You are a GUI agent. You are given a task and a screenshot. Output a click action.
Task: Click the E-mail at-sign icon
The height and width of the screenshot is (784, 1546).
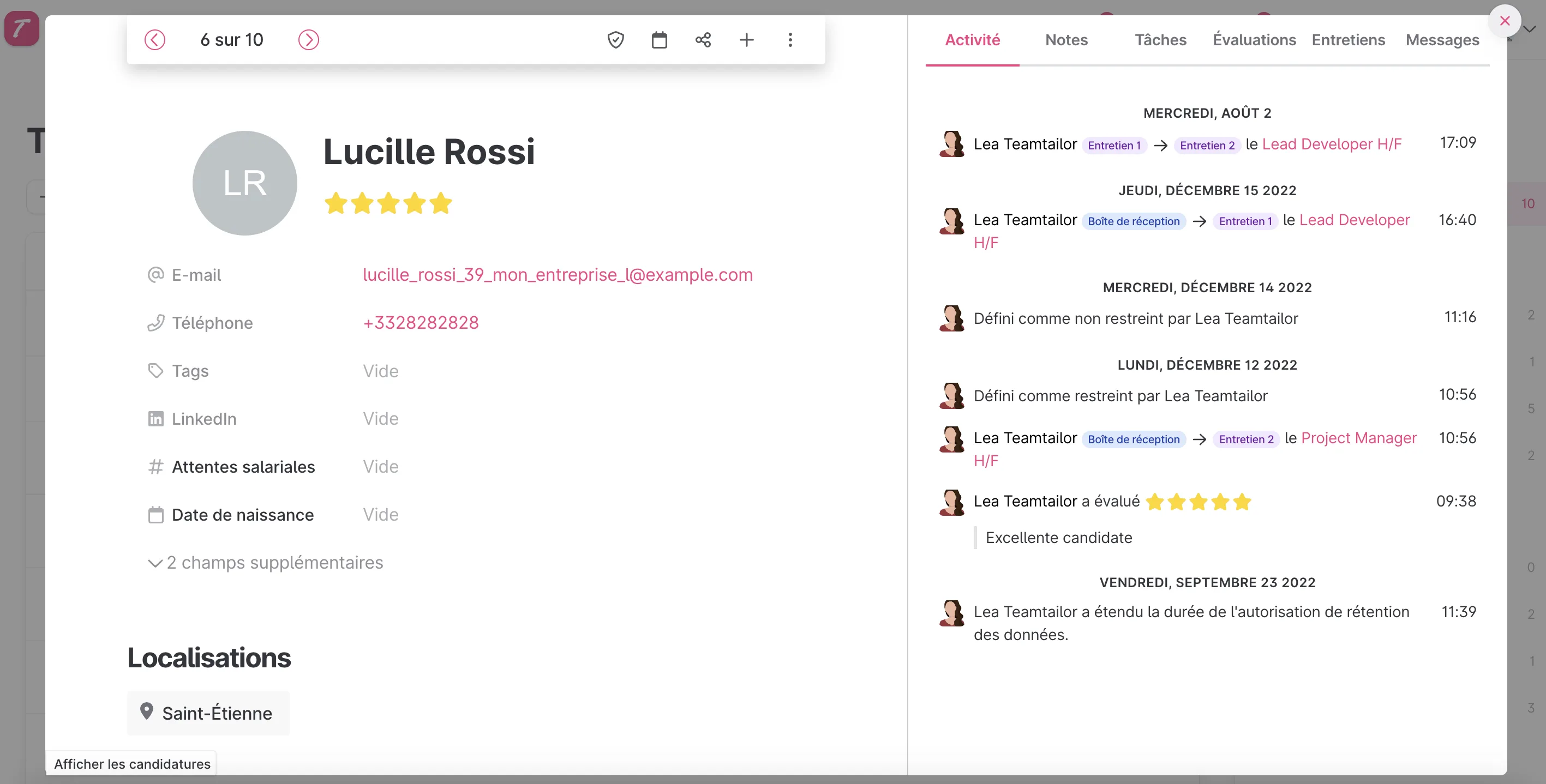pyautogui.click(x=155, y=275)
